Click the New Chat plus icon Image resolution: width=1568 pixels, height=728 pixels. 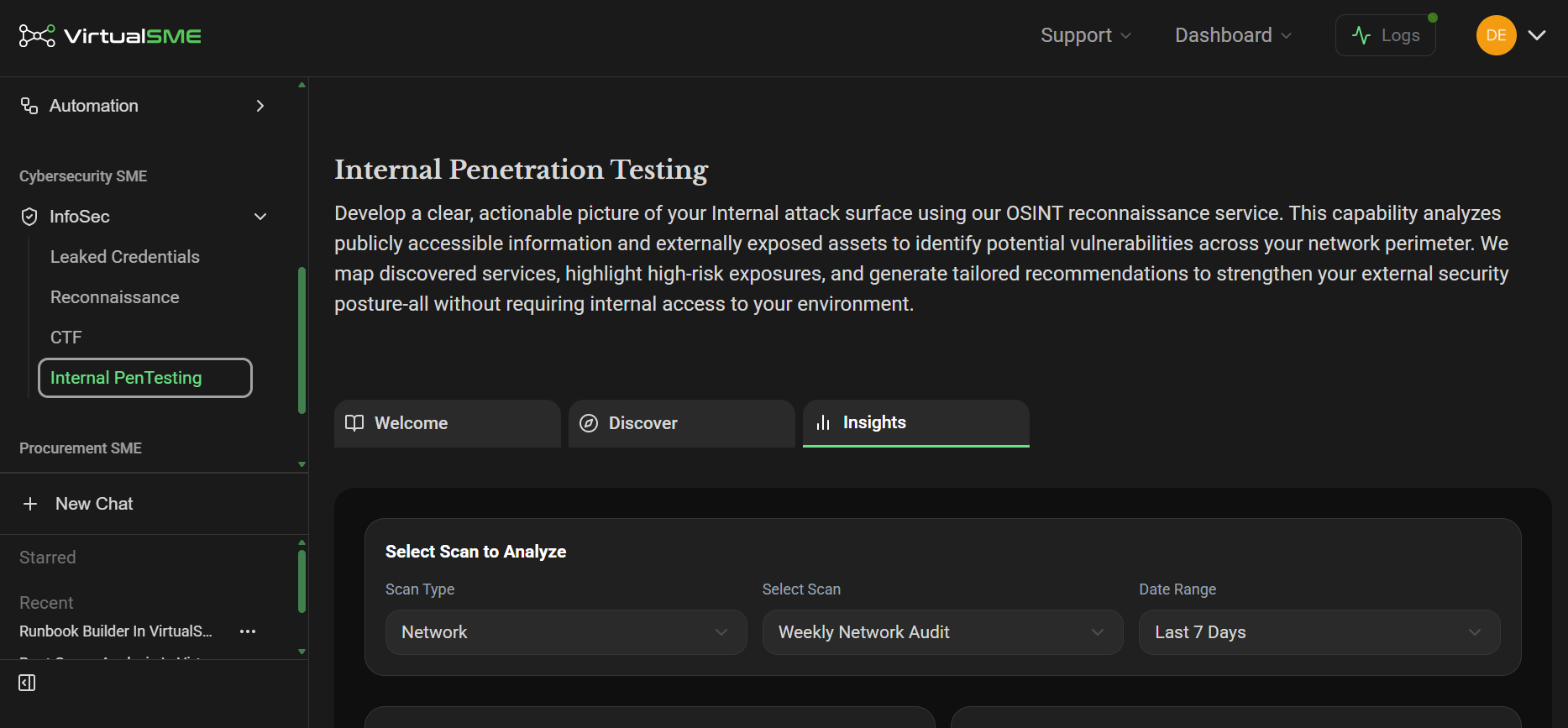[x=30, y=504]
